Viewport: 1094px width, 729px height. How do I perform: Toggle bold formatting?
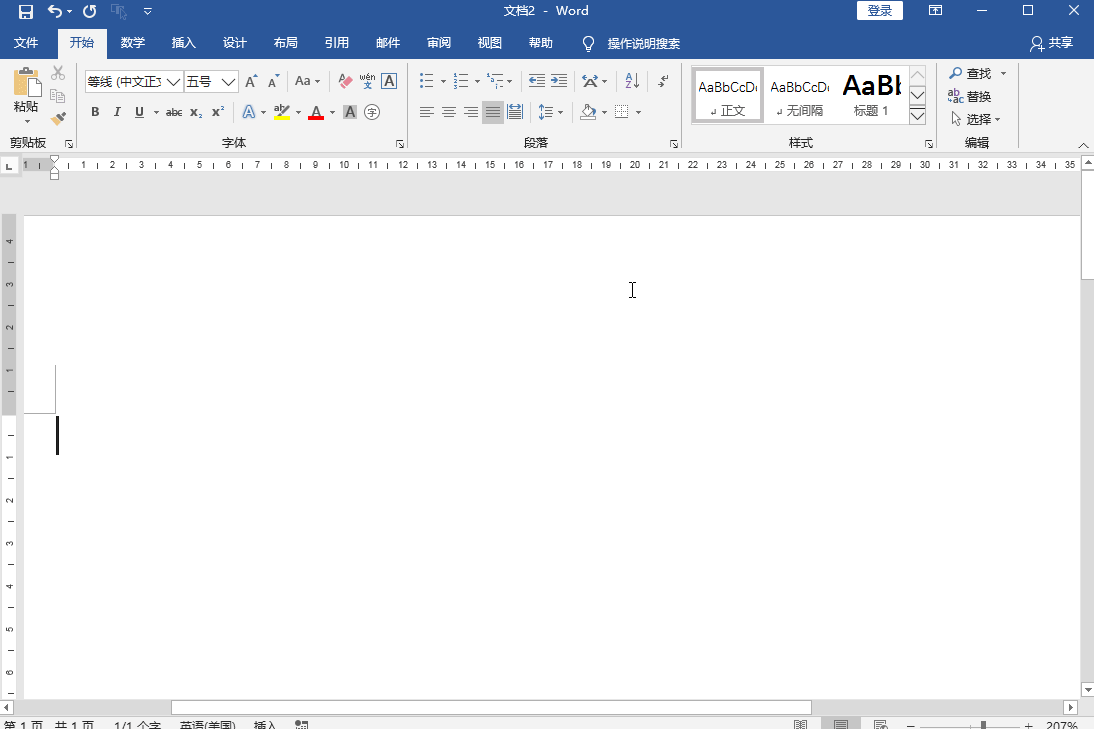click(x=95, y=112)
